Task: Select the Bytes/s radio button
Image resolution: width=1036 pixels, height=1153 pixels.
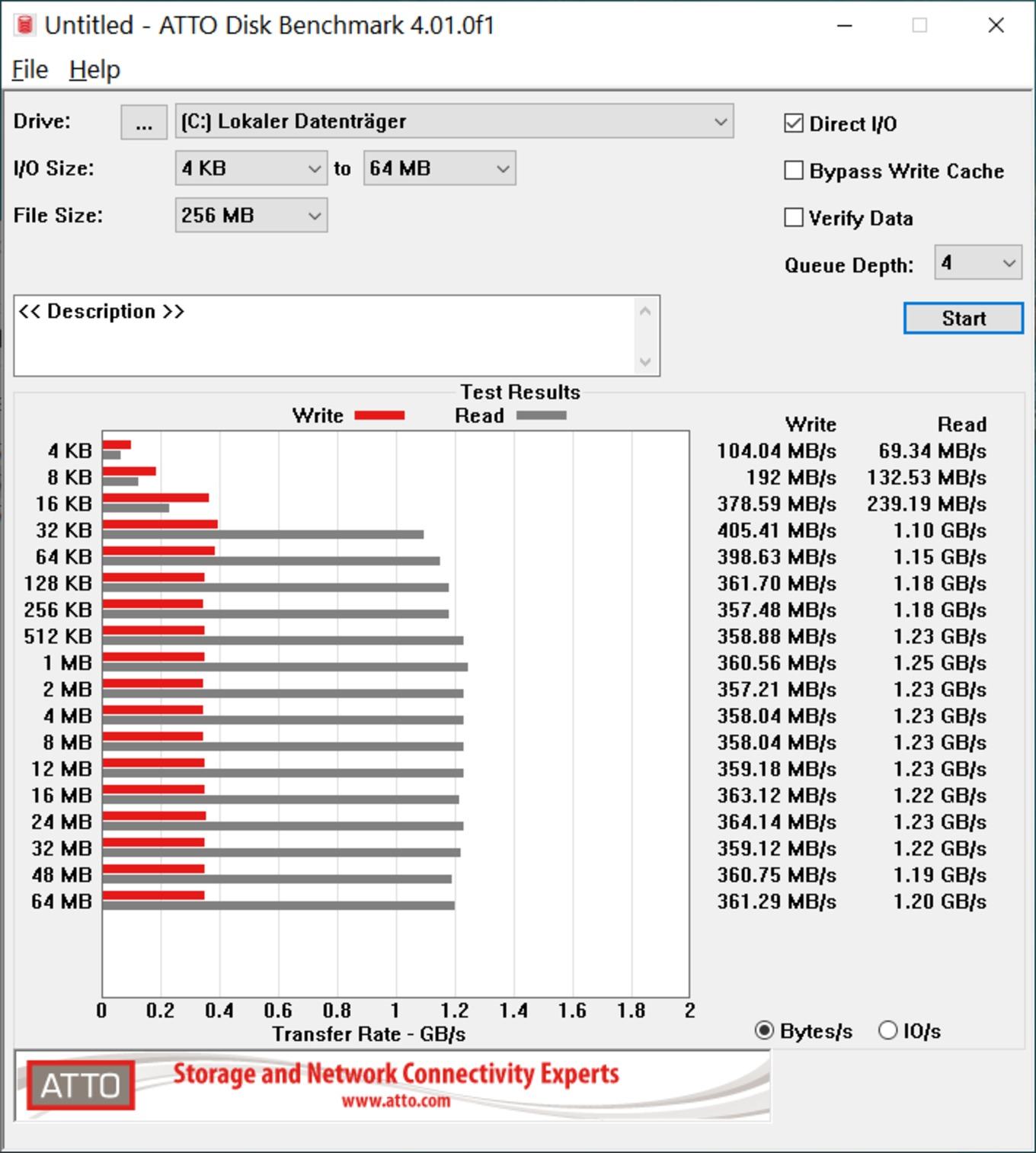Action: coord(764,1031)
